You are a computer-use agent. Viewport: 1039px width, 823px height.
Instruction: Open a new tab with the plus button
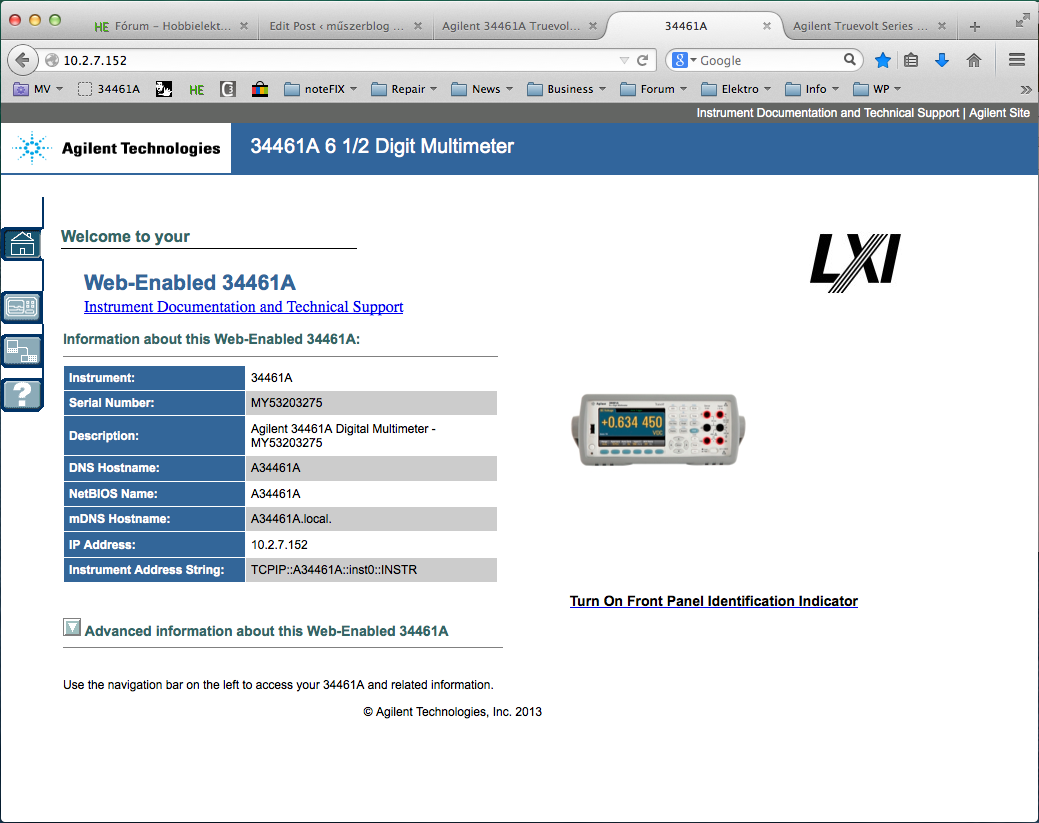coord(975,27)
